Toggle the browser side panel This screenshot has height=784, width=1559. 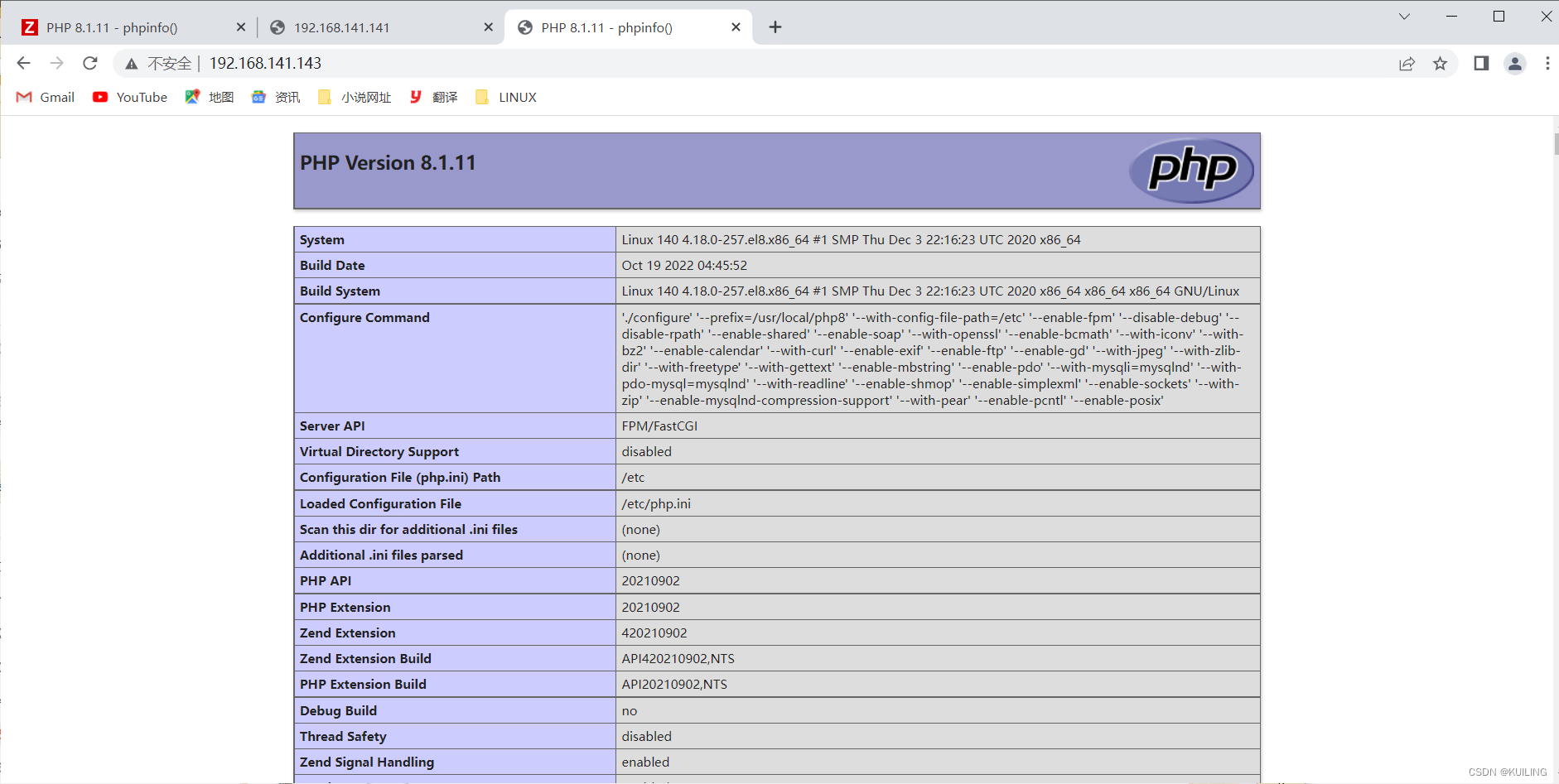click(x=1481, y=64)
